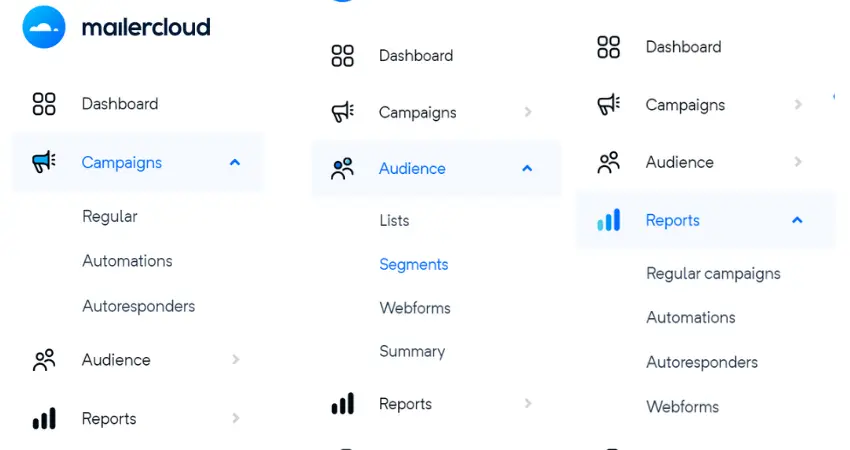Select the blue Reports label in the right panel
The height and width of the screenshot is (450, 850).
click(x=673, y=221)
